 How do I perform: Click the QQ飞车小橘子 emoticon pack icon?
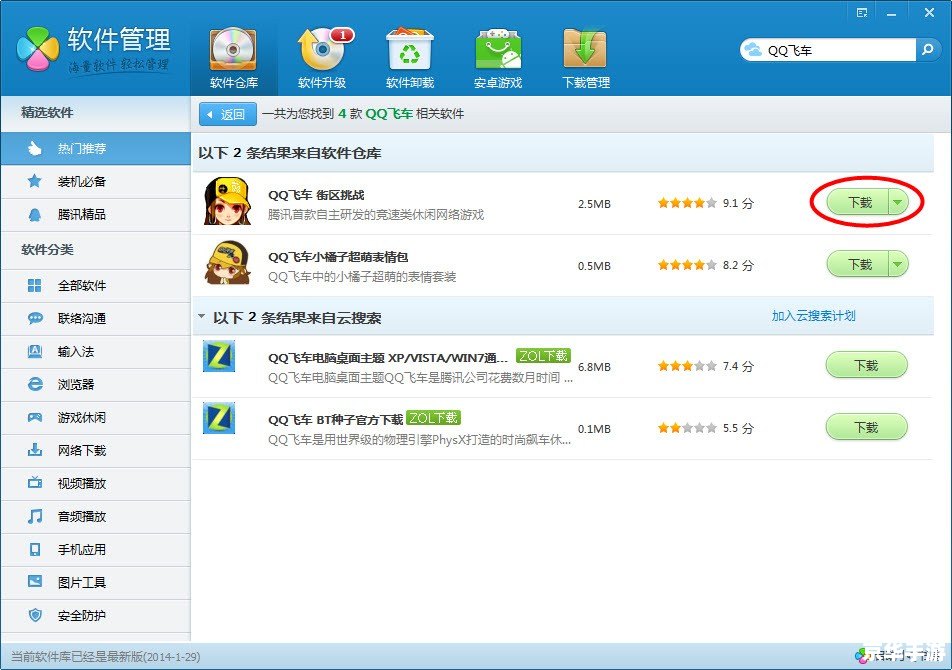[x=227, y=264]
